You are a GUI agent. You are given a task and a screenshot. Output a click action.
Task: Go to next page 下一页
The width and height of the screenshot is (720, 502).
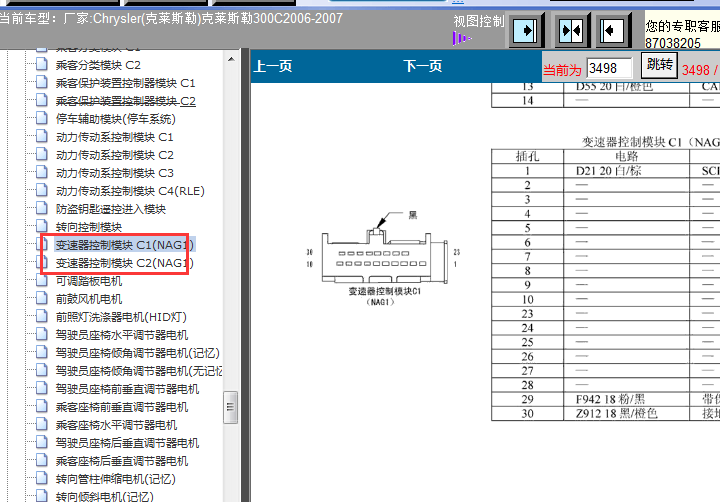422,66
